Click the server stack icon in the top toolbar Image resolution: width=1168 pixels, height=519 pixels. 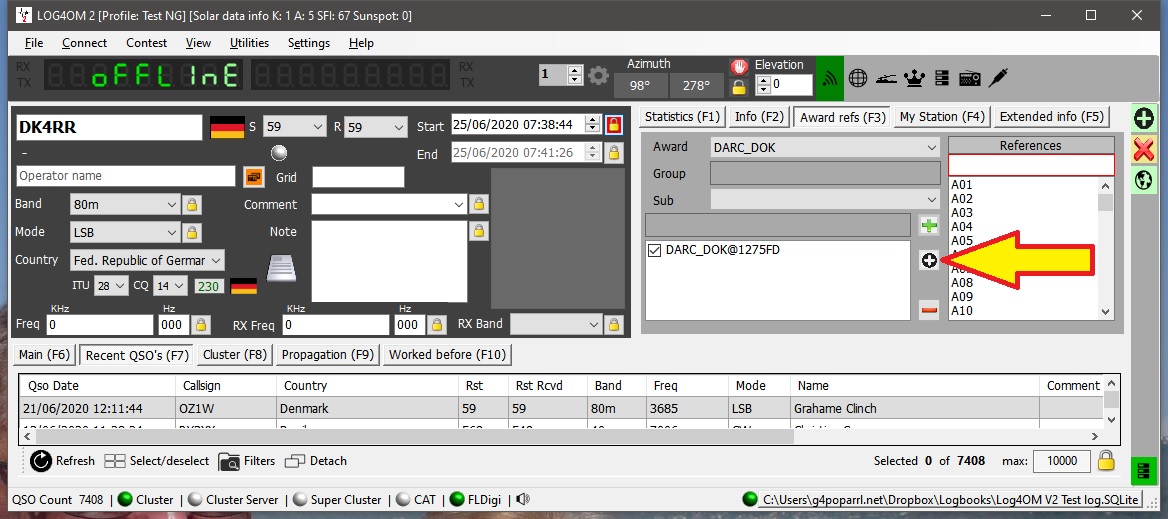click(x=942, y=77)
